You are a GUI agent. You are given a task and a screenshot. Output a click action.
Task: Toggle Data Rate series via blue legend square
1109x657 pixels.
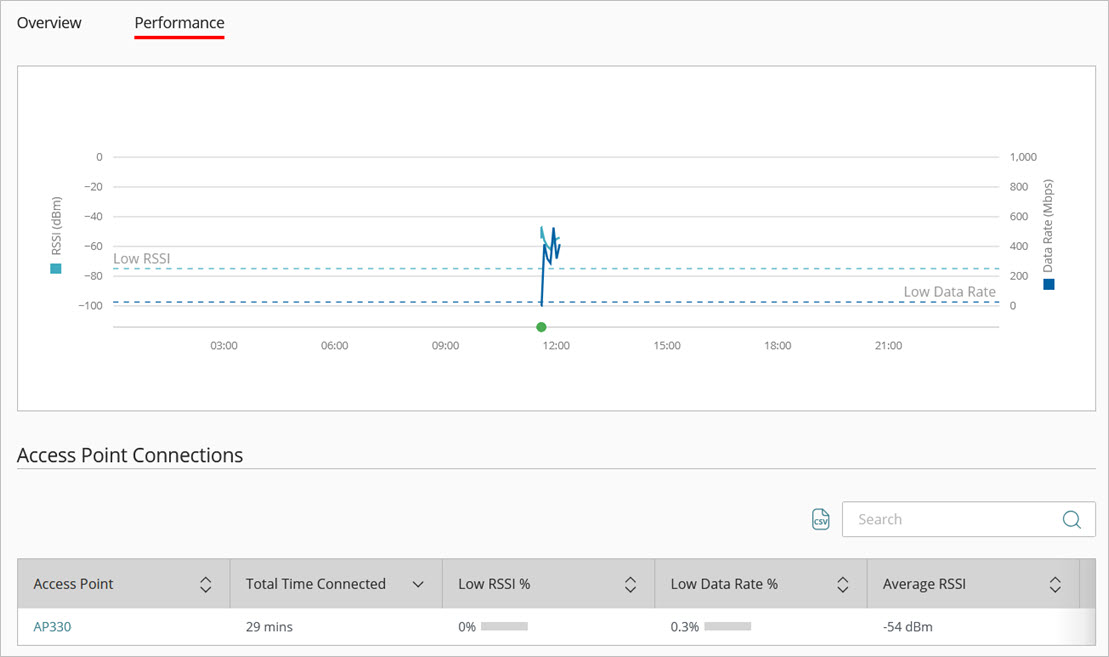[1048, 284]
